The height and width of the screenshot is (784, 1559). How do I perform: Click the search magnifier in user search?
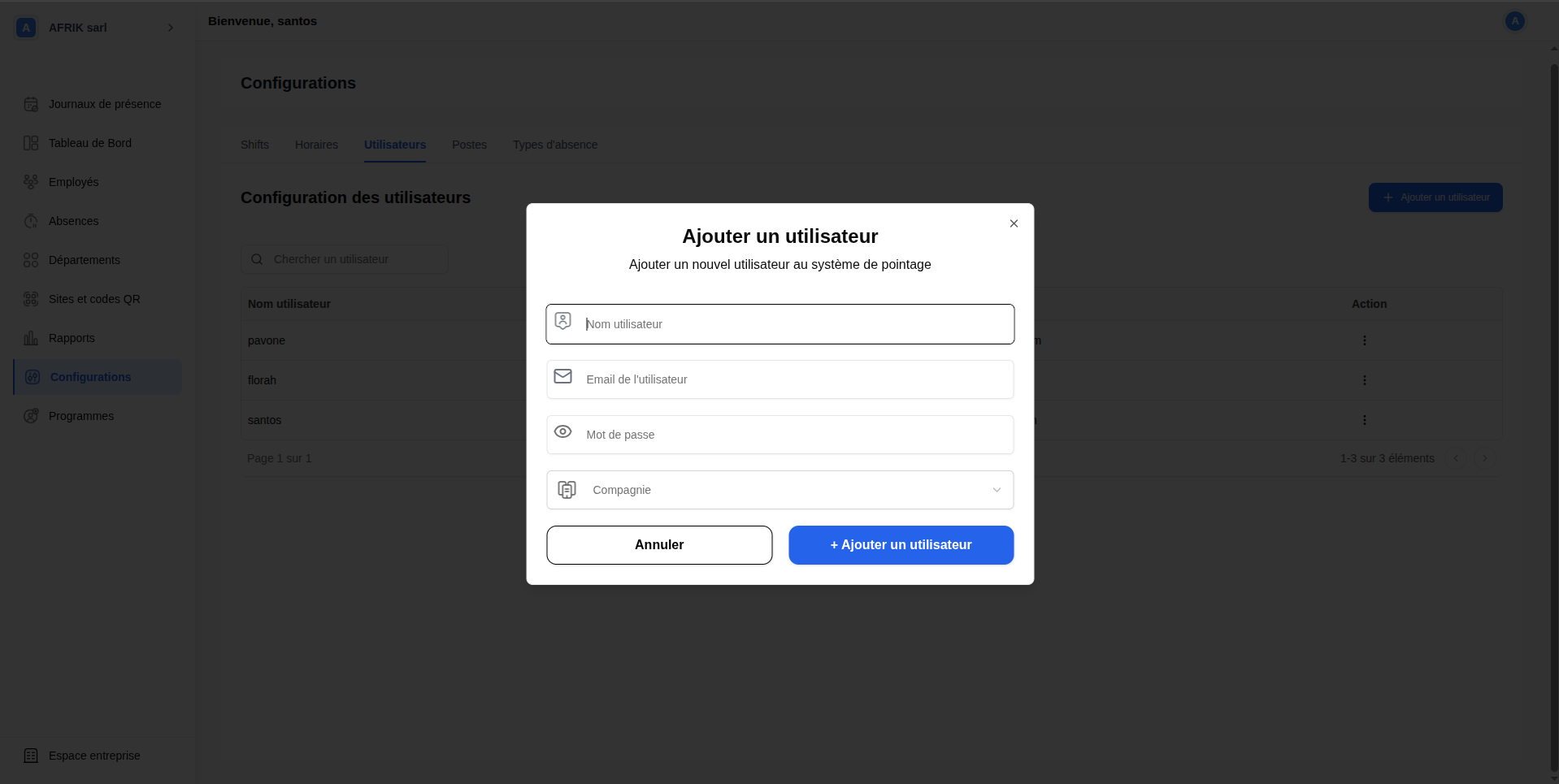pos(257,259)
